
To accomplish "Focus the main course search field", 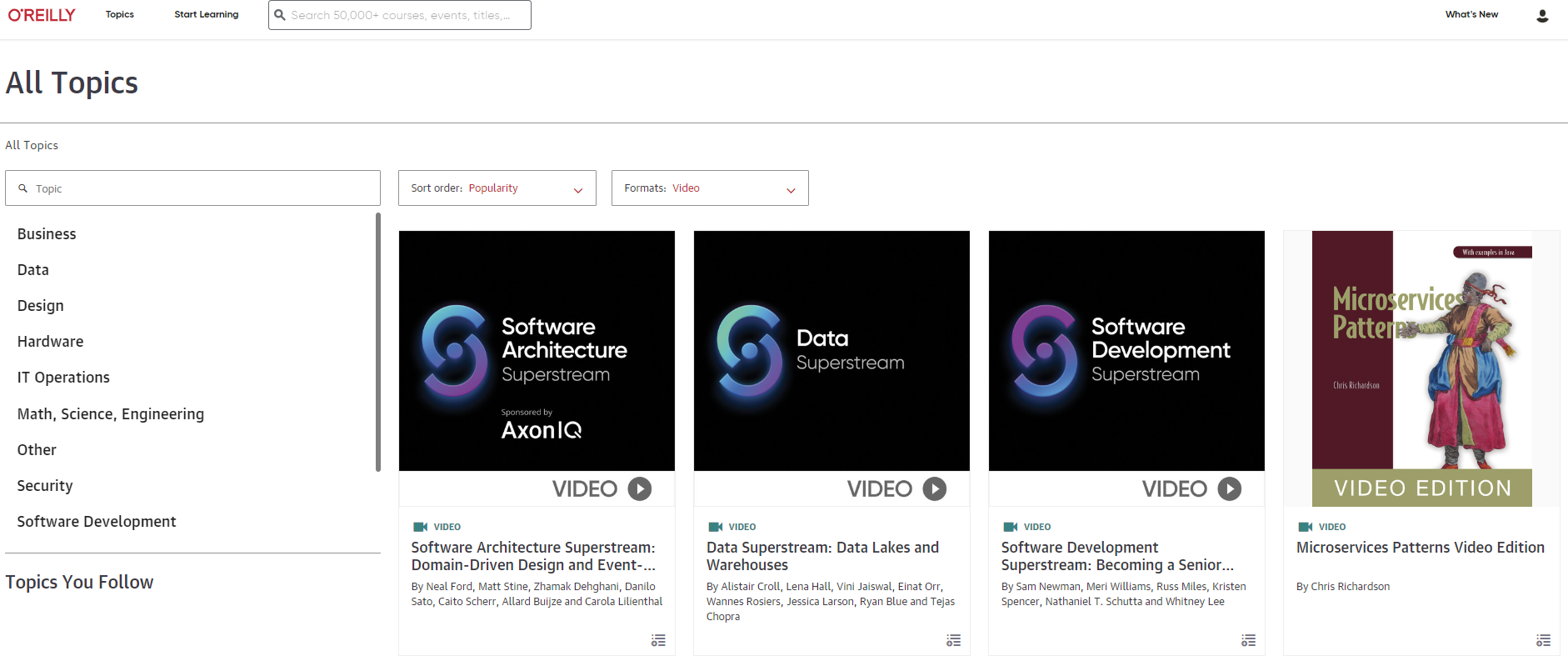I will 400,15.
